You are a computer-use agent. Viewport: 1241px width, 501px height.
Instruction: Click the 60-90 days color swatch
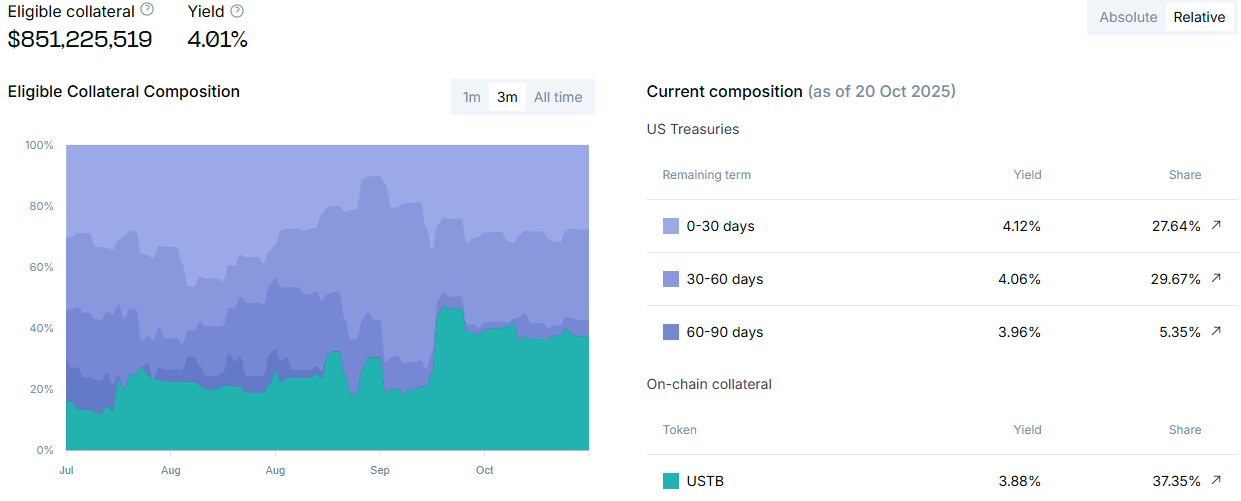click(671, 332)
